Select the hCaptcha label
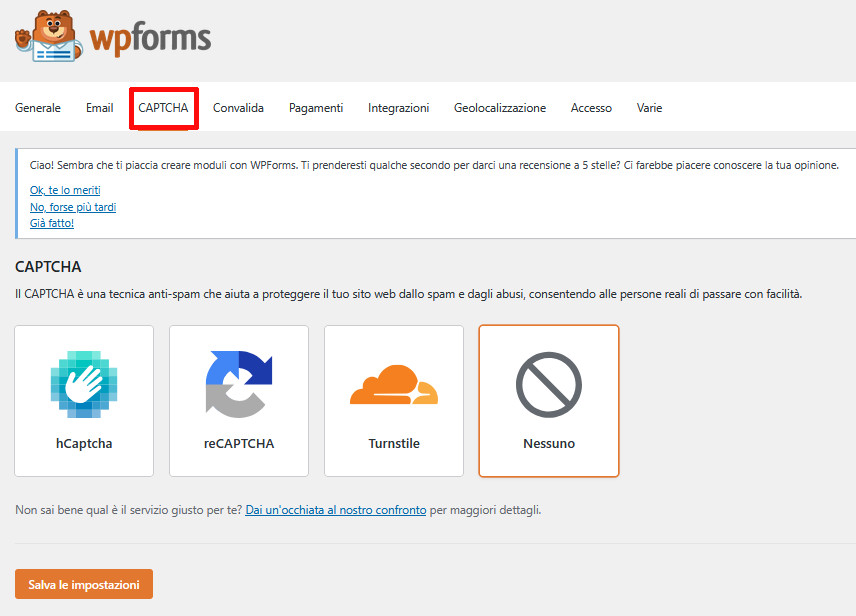856x616 pixels. pos(84,443)
